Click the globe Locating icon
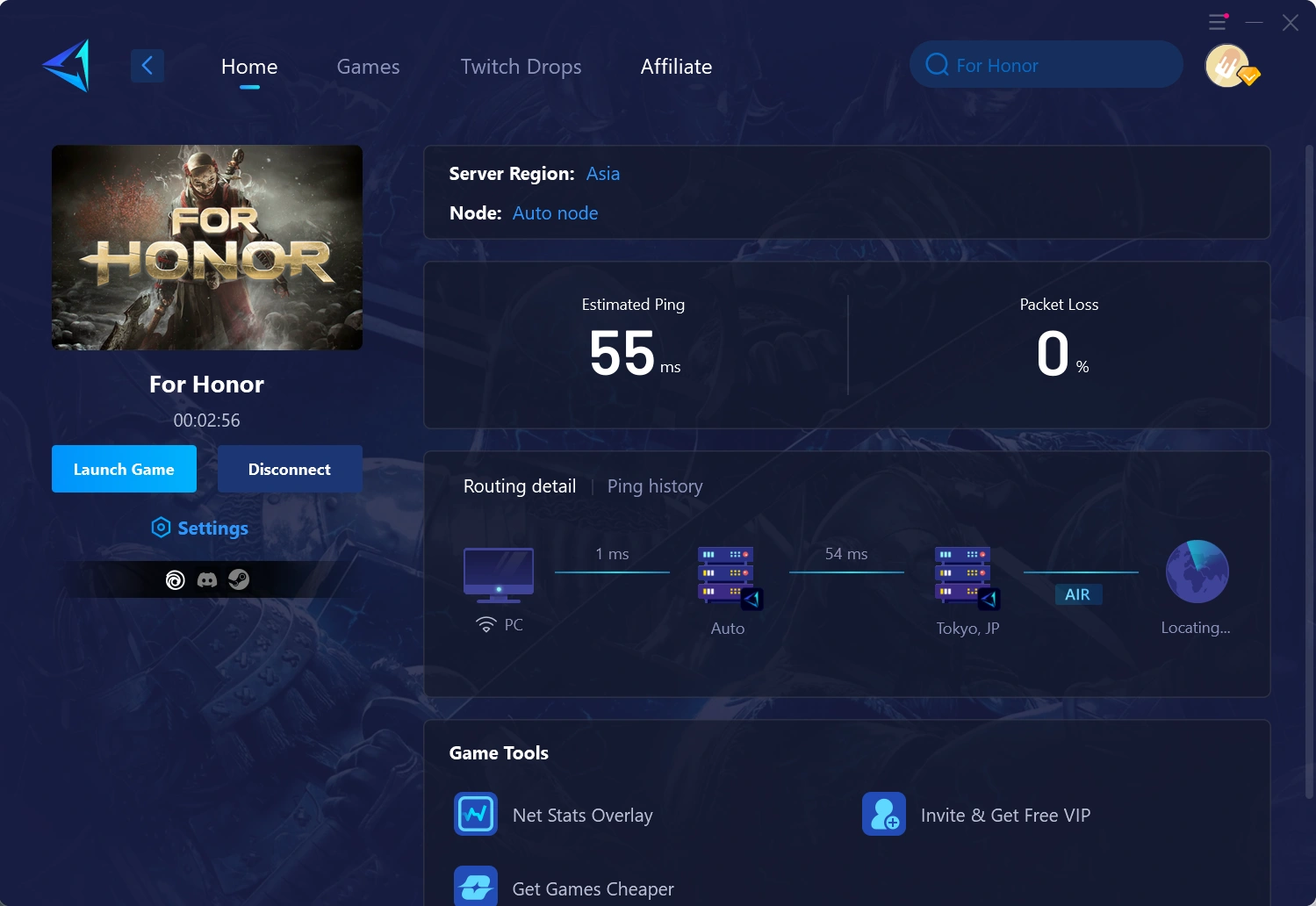The height and width of the screenshot is (906, 1316). (1197, 572)
